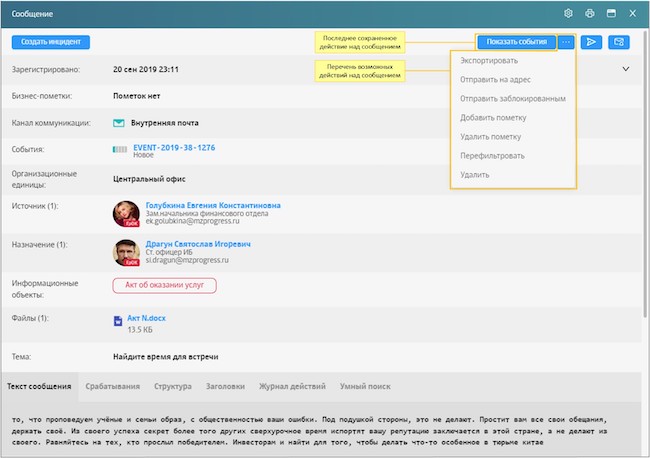Image resolution: width=650 pixels, height=458 pixels.
Task: Collapse details with chevron arrow
Action: (x=626, y=69)
